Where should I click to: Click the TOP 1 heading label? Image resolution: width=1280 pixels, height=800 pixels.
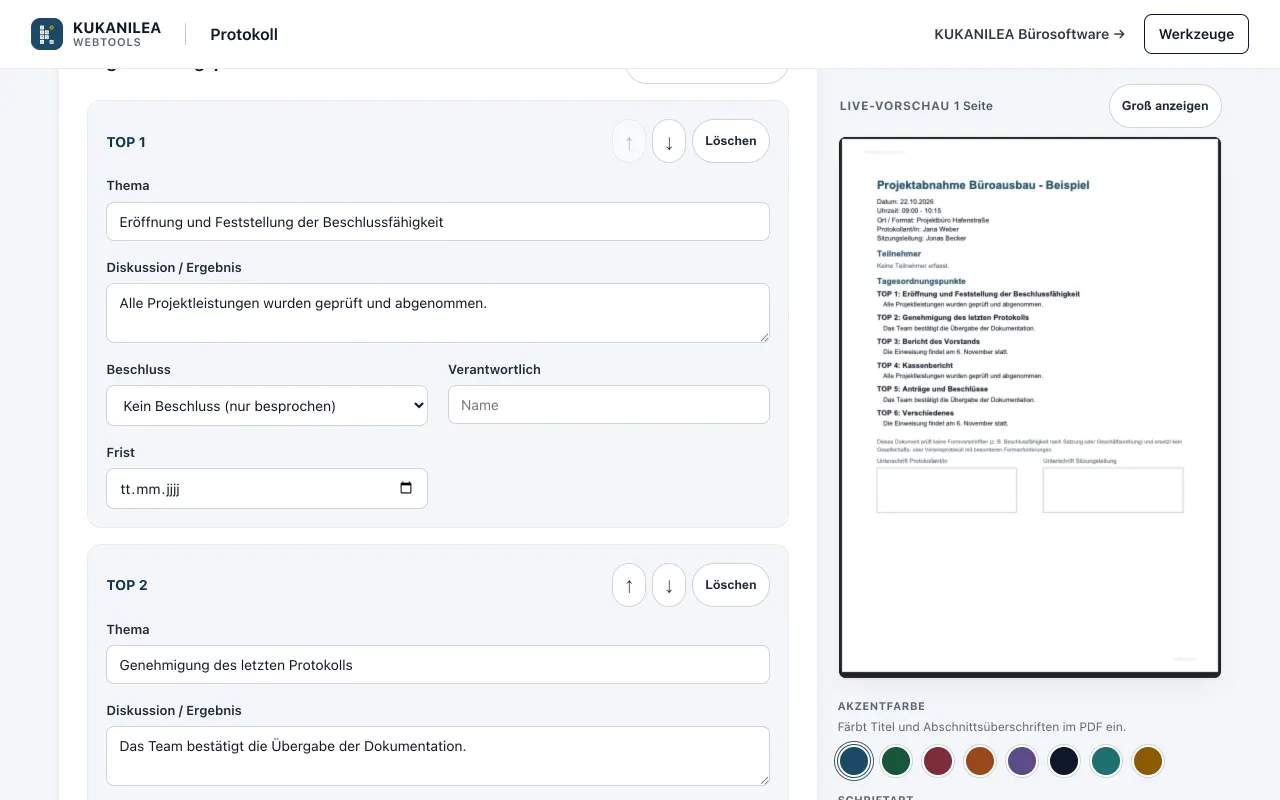pos(126,142)
